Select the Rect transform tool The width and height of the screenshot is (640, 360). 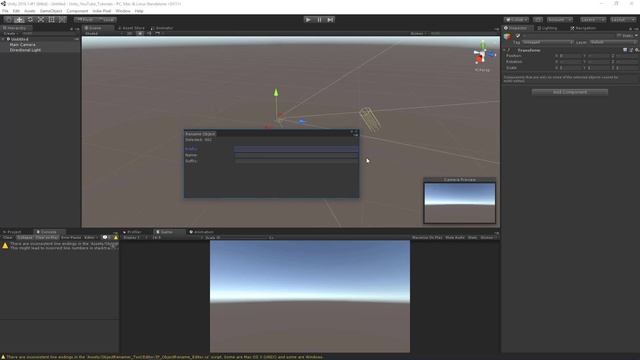point(51,20)
